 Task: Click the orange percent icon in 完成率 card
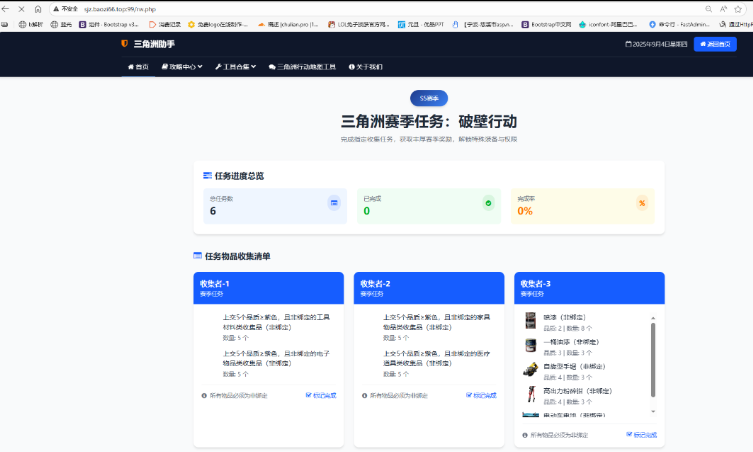tap(641, 203)
